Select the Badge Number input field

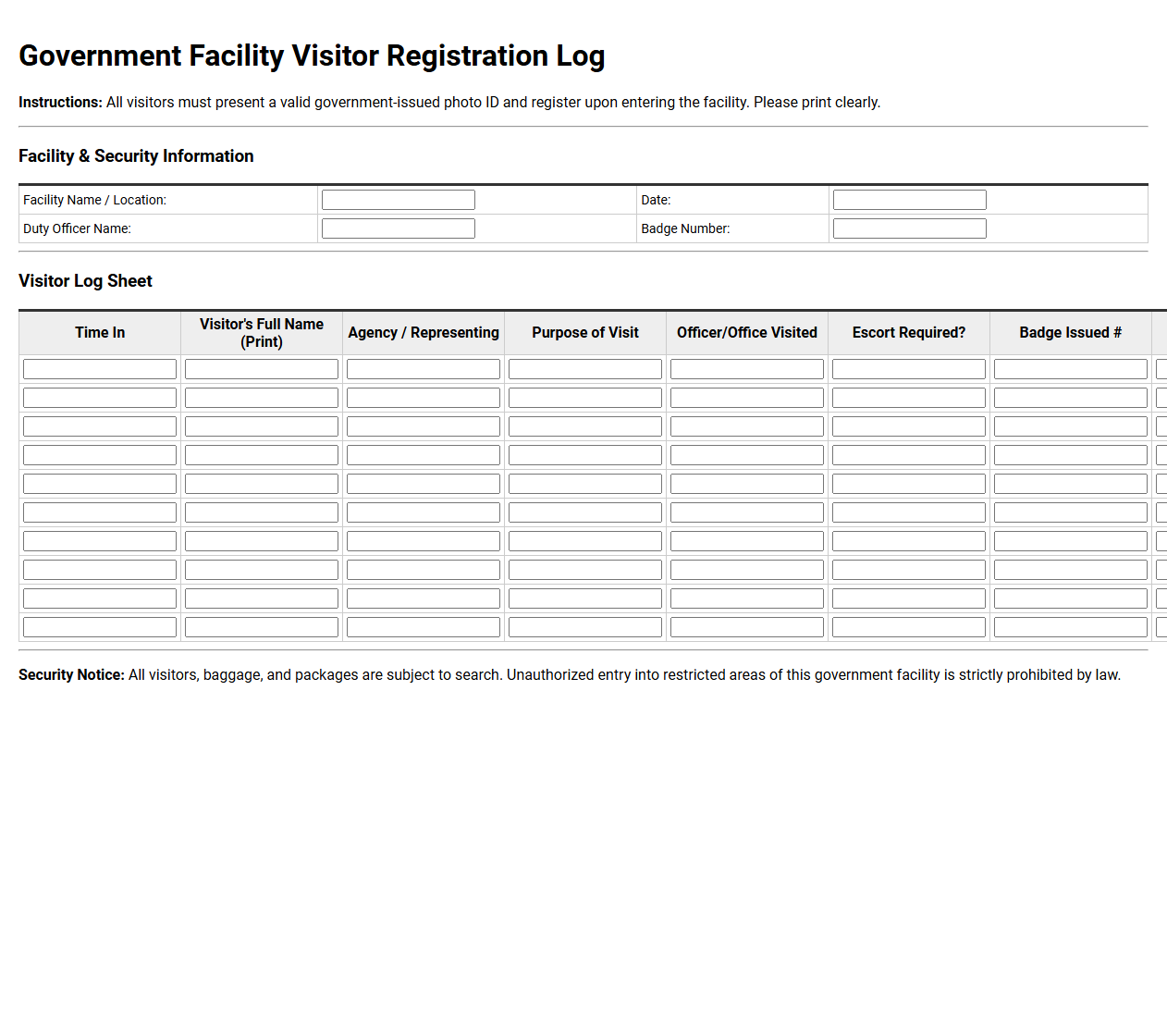(x=910, y=228)
